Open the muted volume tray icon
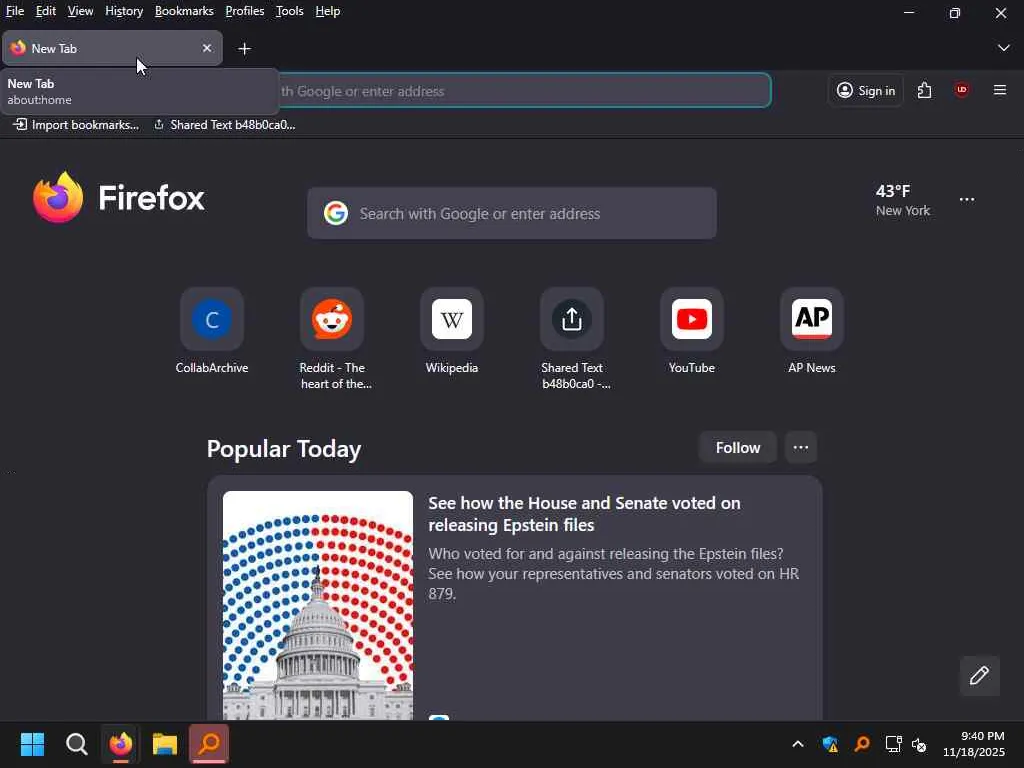The width and height of the screenshot is (1024, 768). tap(919, 744)
